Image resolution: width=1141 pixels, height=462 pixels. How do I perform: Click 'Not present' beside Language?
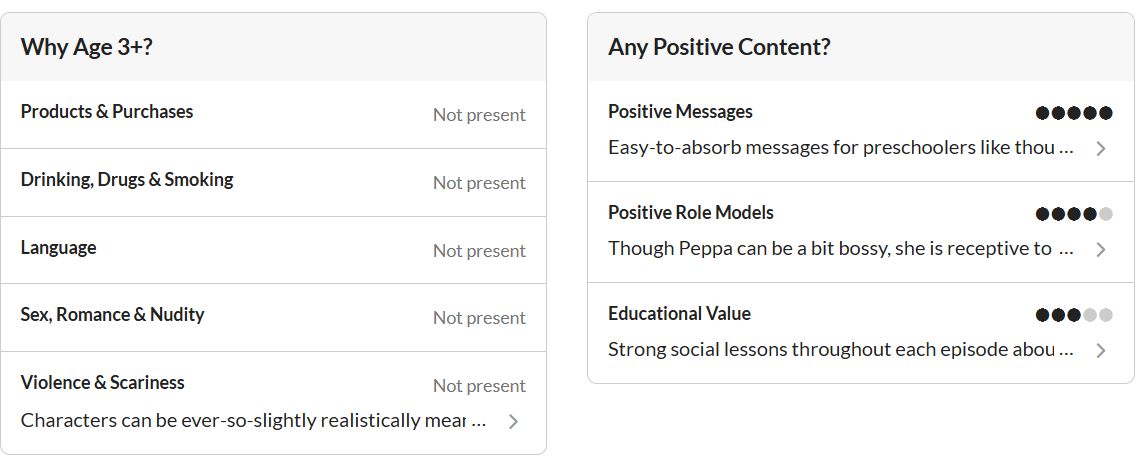(479, 251)
